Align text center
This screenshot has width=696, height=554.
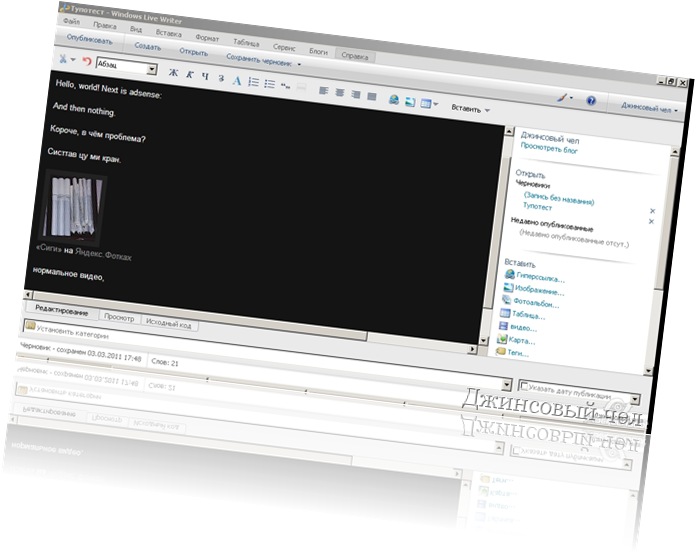340,92
